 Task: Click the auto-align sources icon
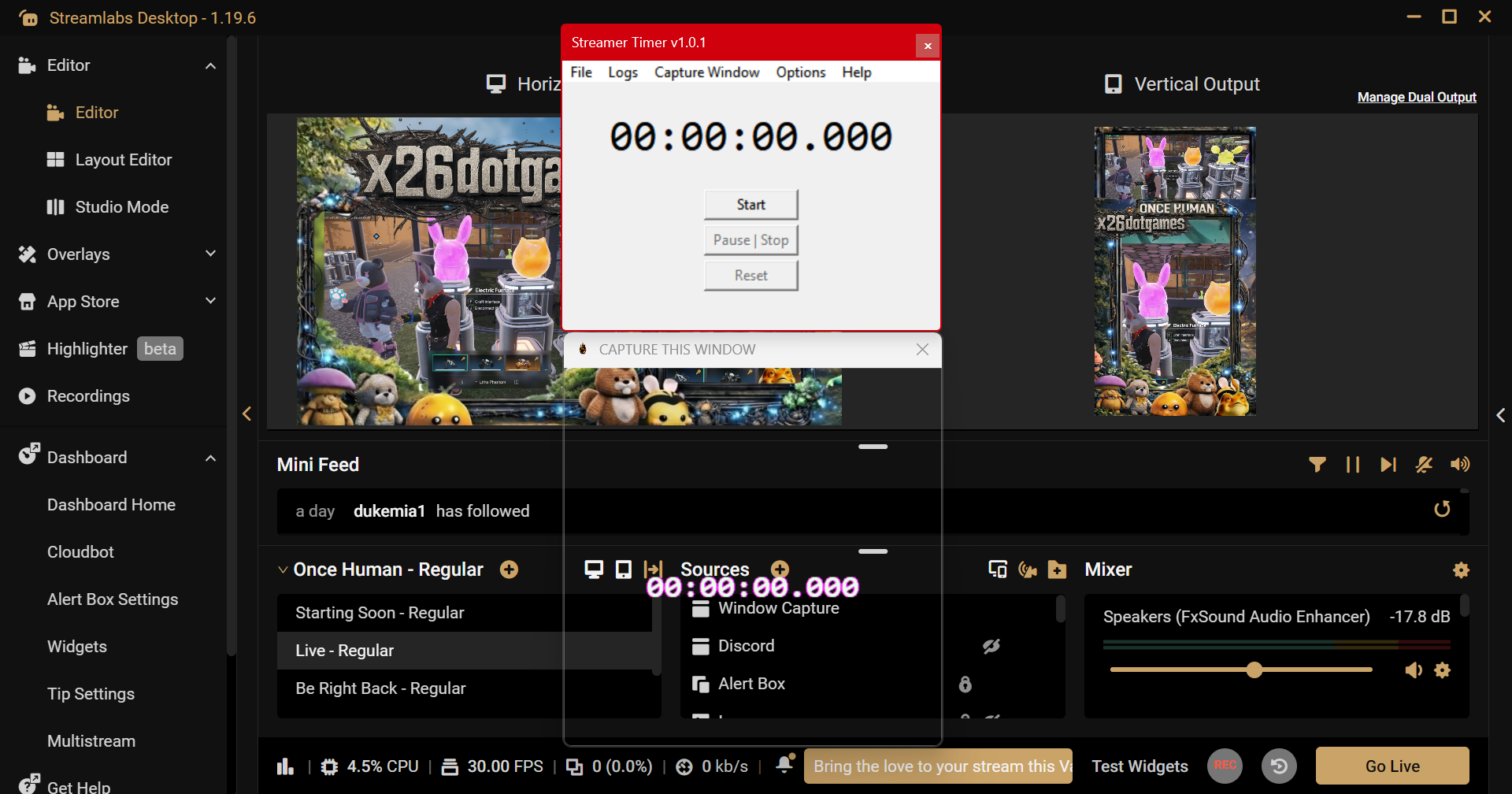point(653,570)
